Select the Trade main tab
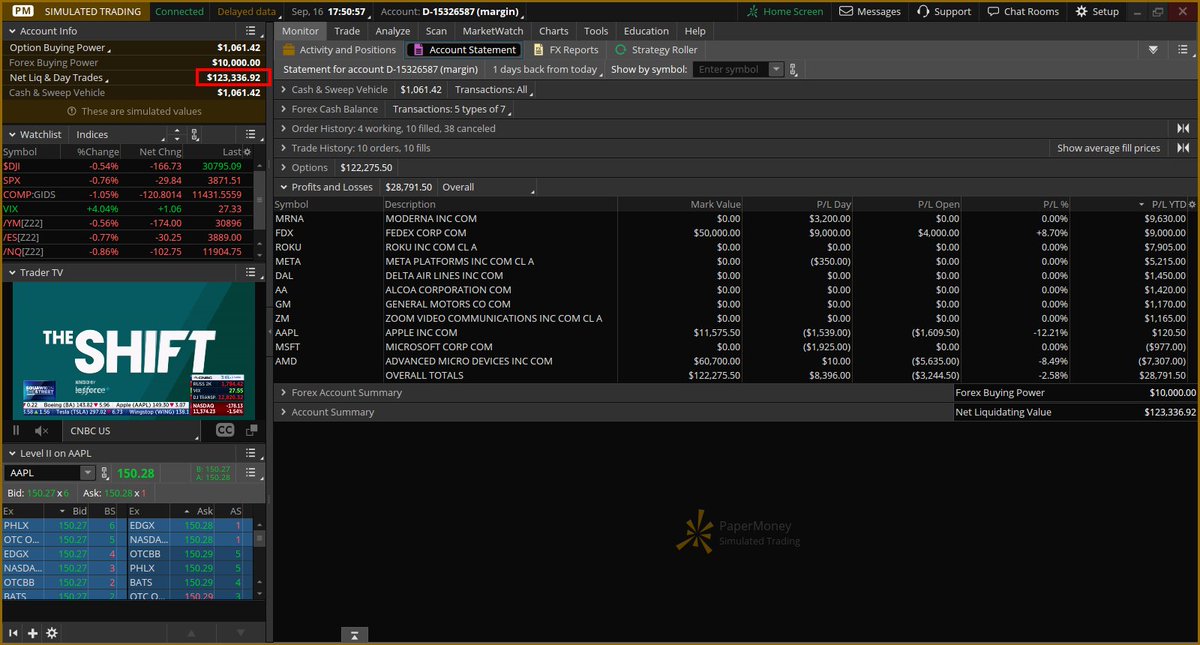Image resolution: width=1200 pixels, height=645 pixels. [347, 31]
